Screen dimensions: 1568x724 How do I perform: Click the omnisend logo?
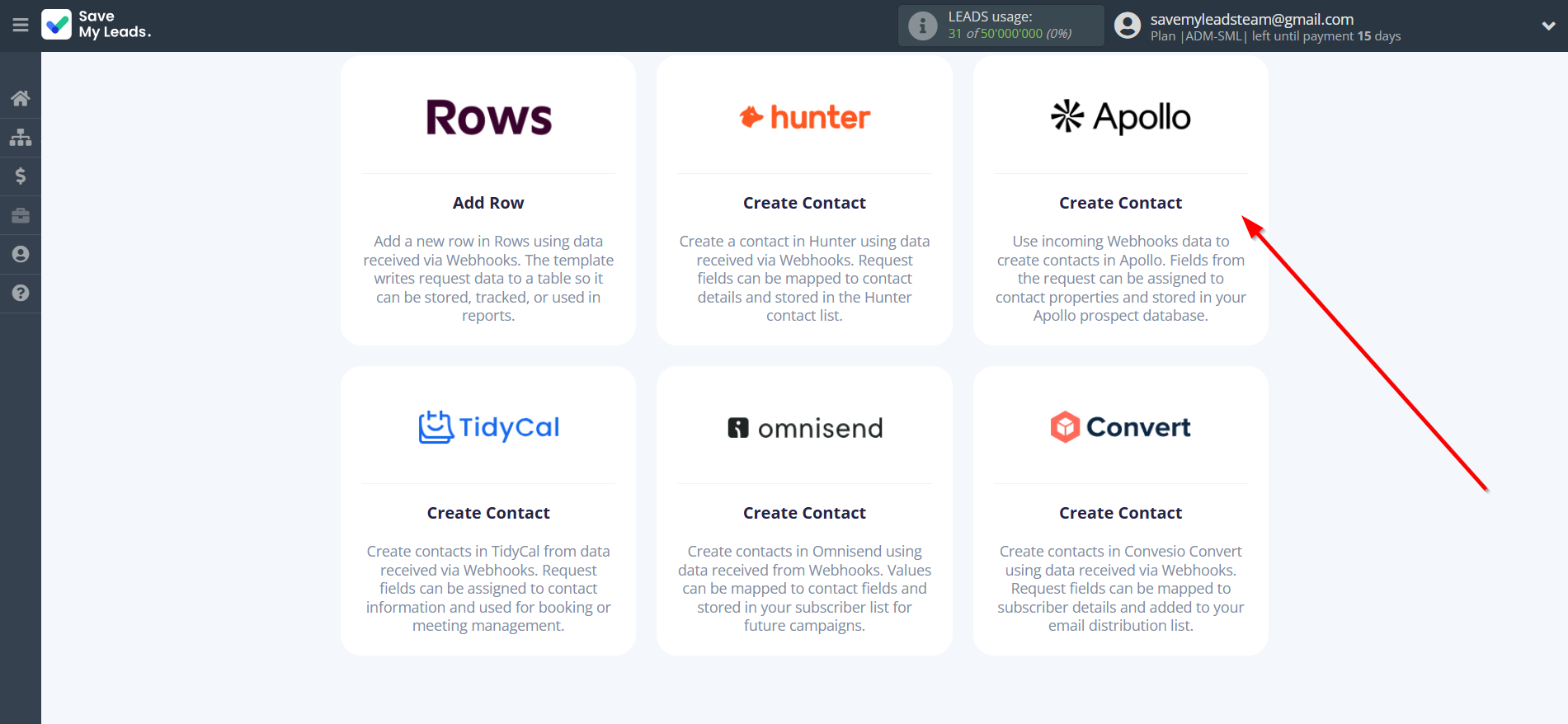804,428
